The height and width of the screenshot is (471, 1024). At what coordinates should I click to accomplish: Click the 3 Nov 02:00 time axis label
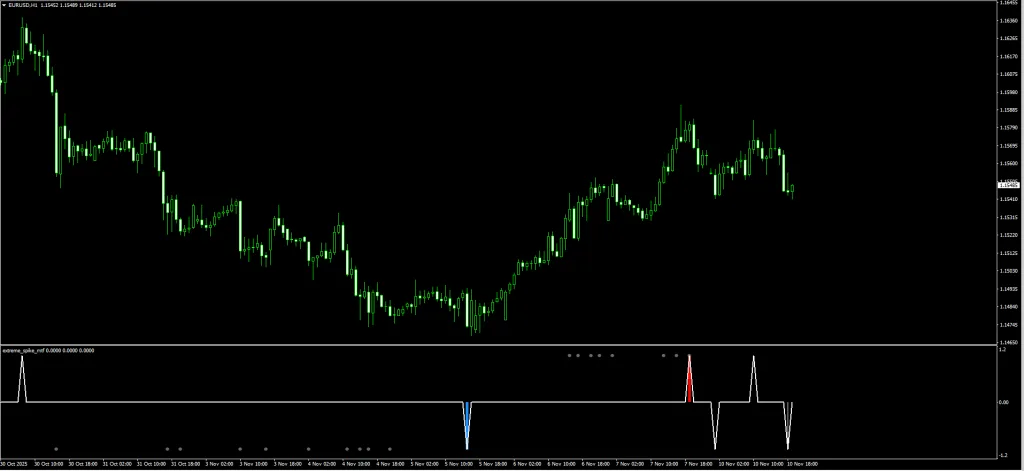(219, 464)
